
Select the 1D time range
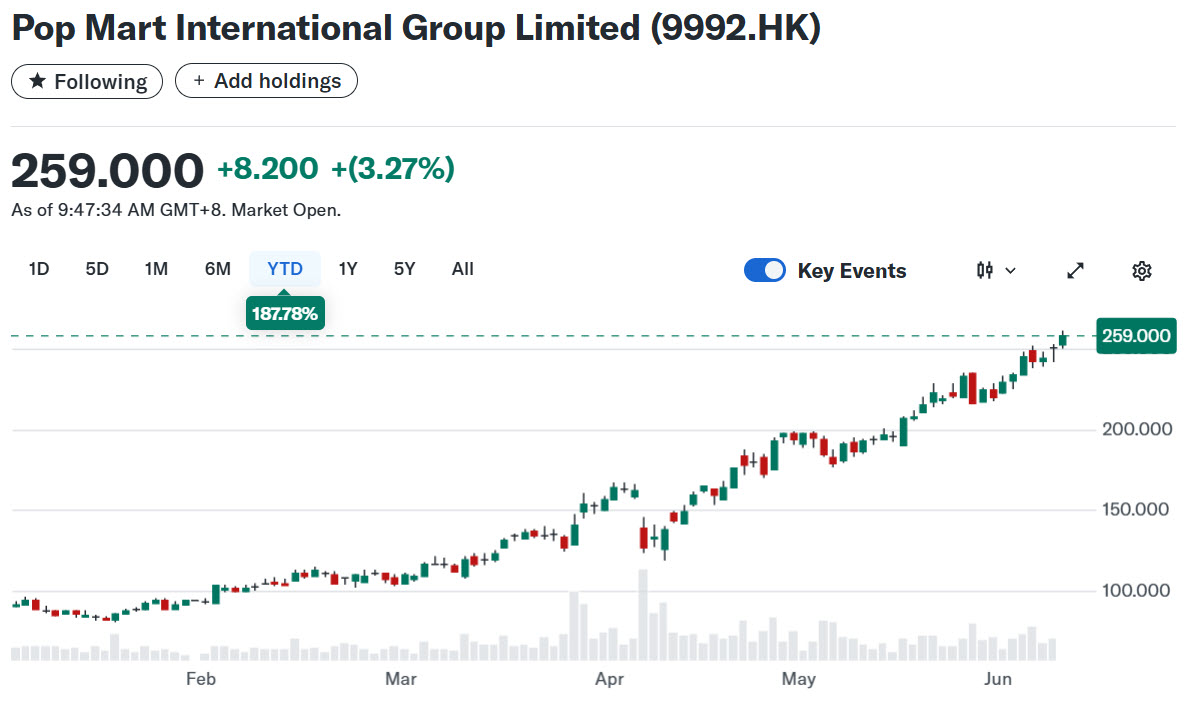(39, 269)
